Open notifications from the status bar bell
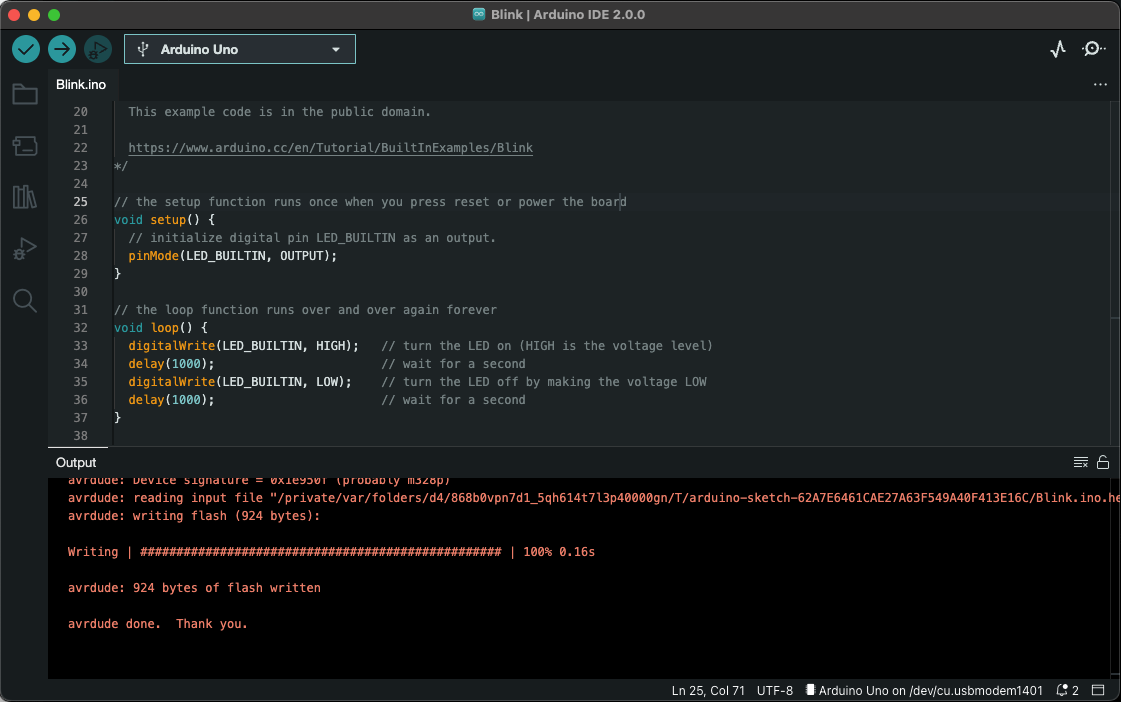 1068,690
